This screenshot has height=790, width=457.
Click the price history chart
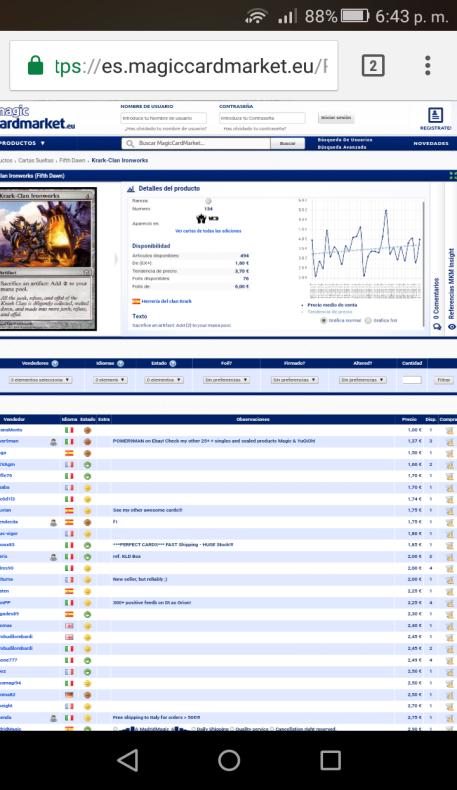[360, 247]
